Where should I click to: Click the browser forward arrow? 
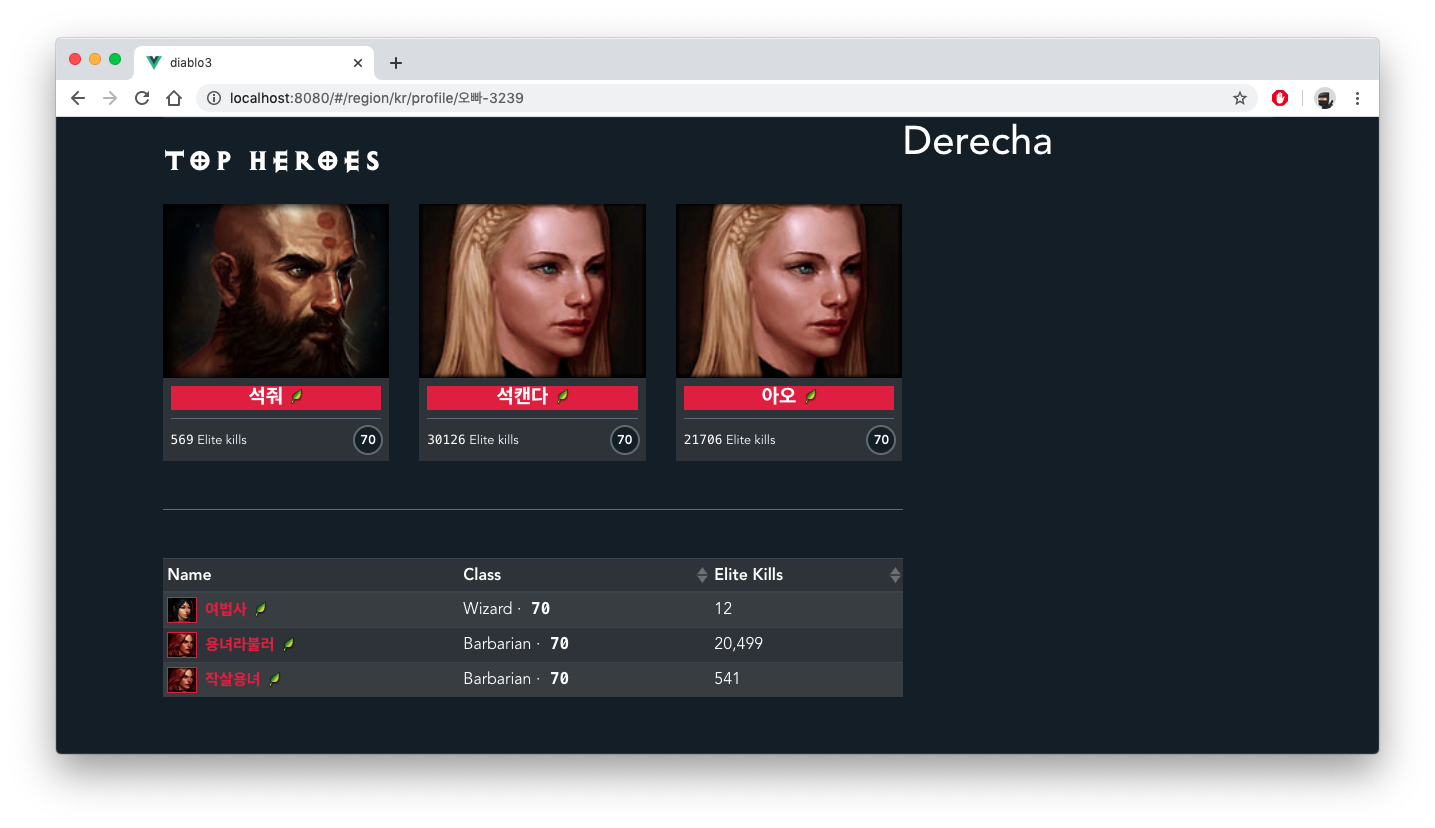tap(110, 98)
